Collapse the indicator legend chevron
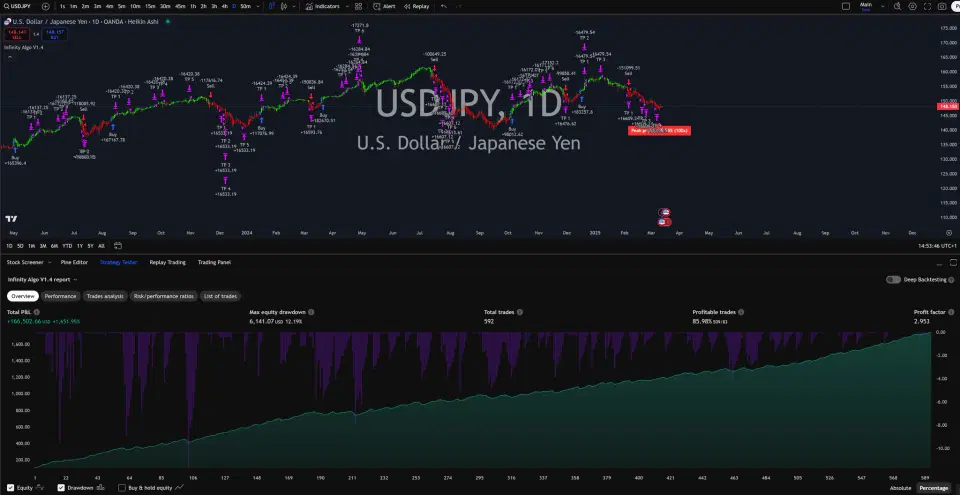Screen dimensions: 960x495 click(9, 56)
